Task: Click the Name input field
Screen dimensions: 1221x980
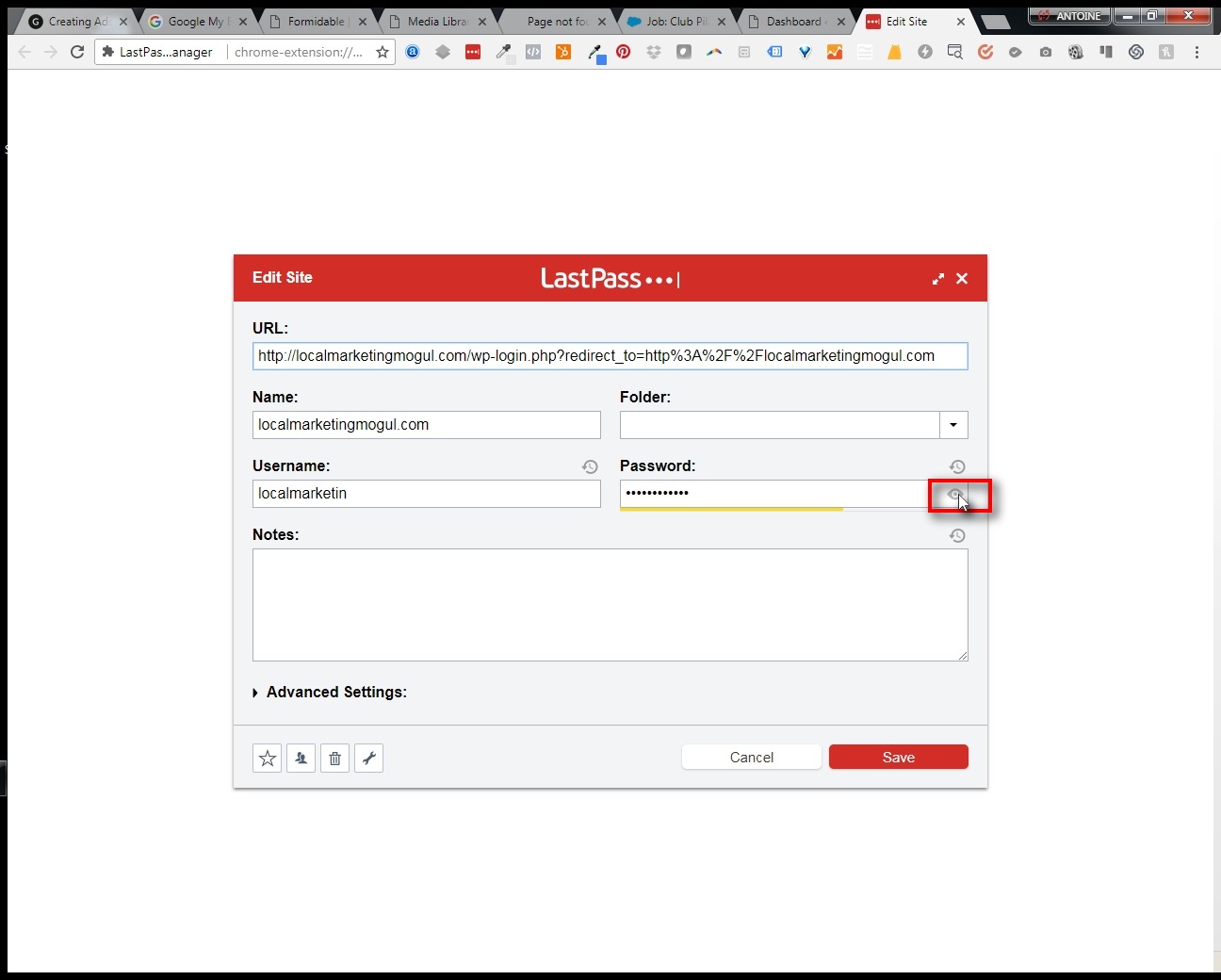Action: tap(427, 425)
